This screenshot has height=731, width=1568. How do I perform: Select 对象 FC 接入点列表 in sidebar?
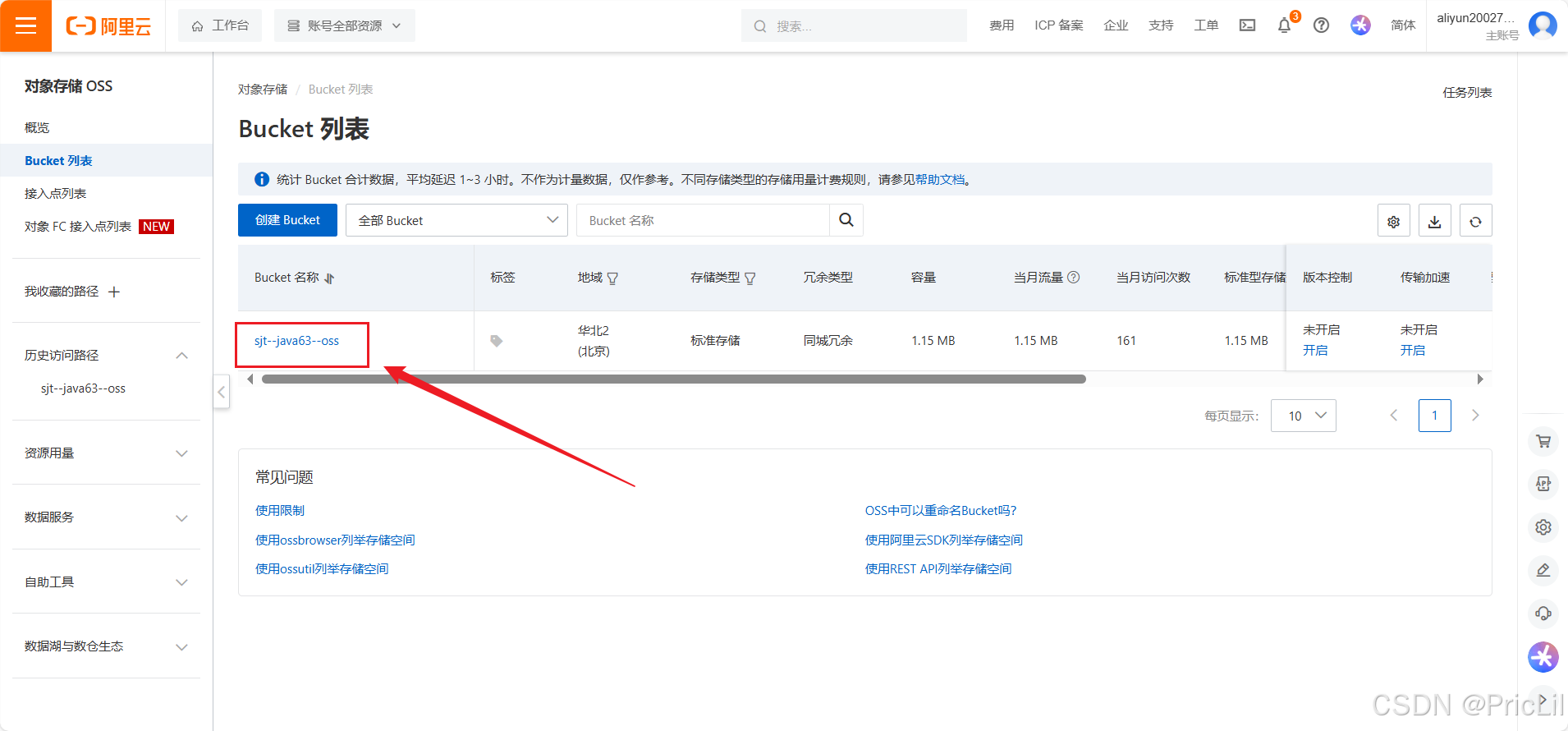click(78, 226)
